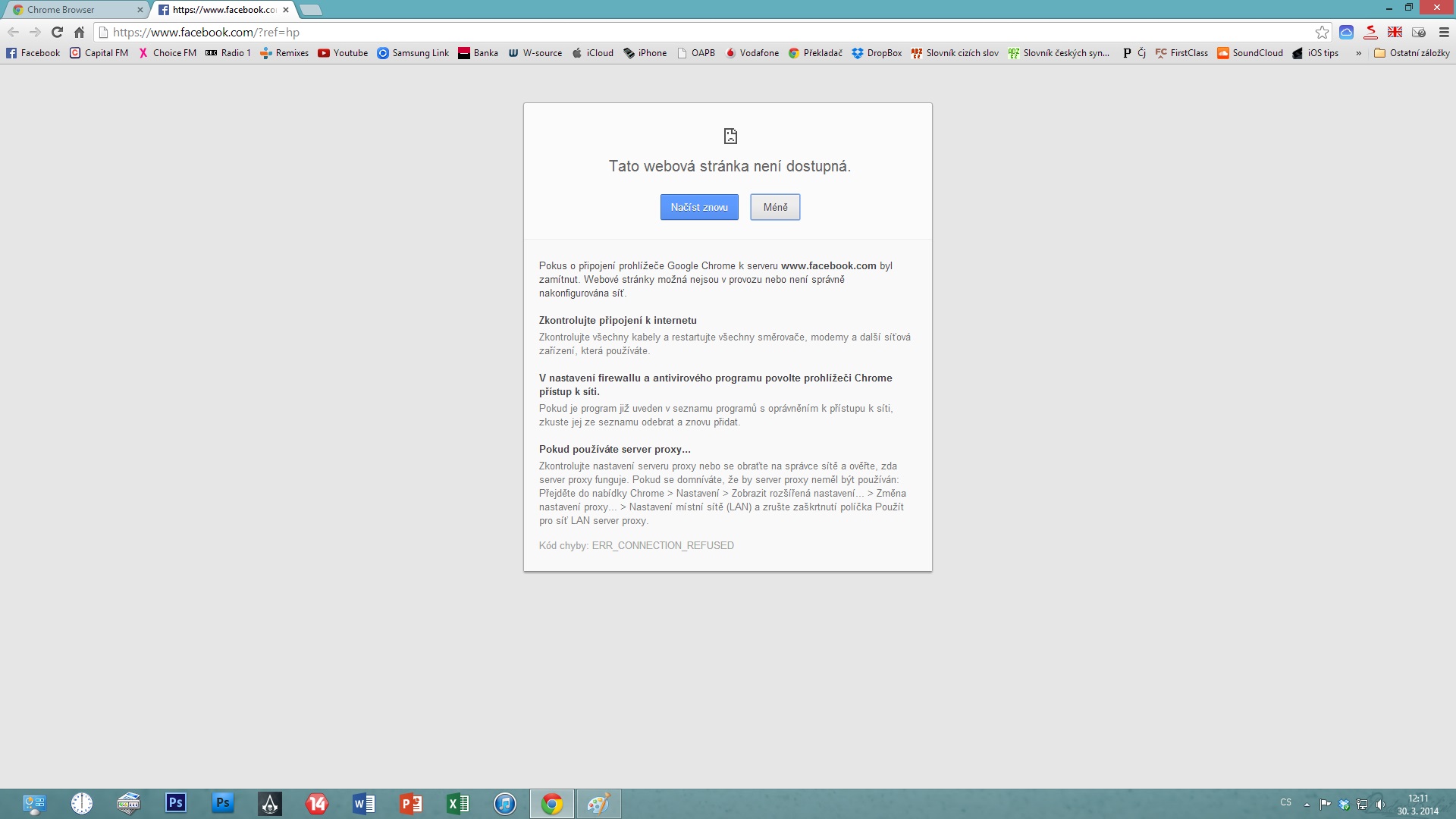Close the facebook.com tab
1456x819 pixels.
point(286,10)
